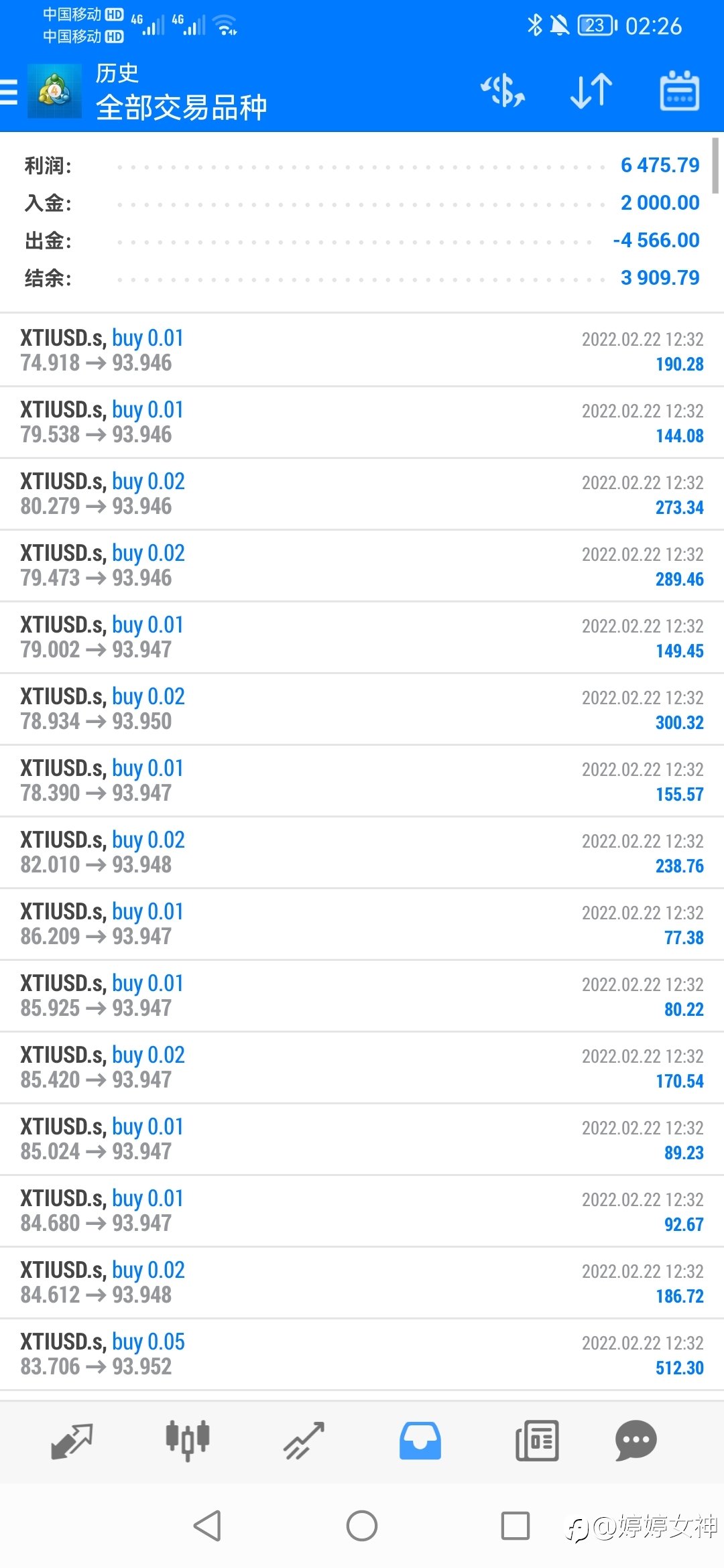The height and width of the screenshot is (1568, 724).
Task: Expand the 74.918 buy 0.01 trade
Action: pos(362,350)
